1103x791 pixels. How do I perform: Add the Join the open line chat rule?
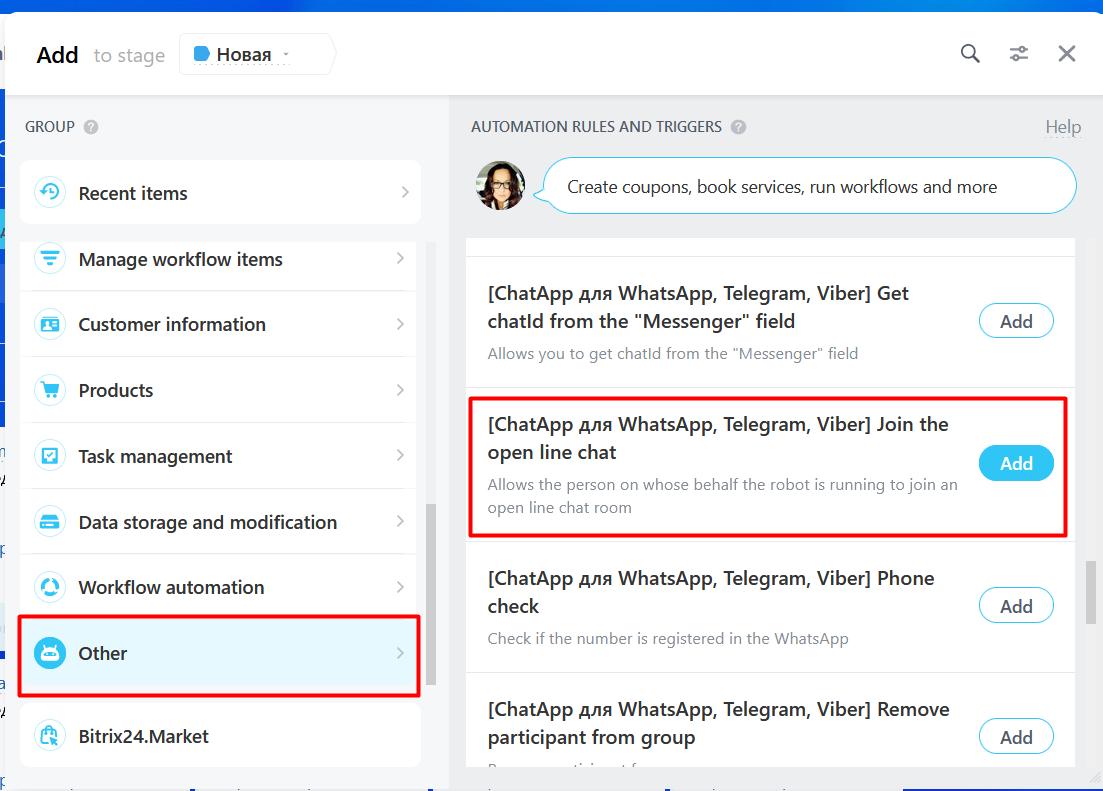coord(1015,463)
